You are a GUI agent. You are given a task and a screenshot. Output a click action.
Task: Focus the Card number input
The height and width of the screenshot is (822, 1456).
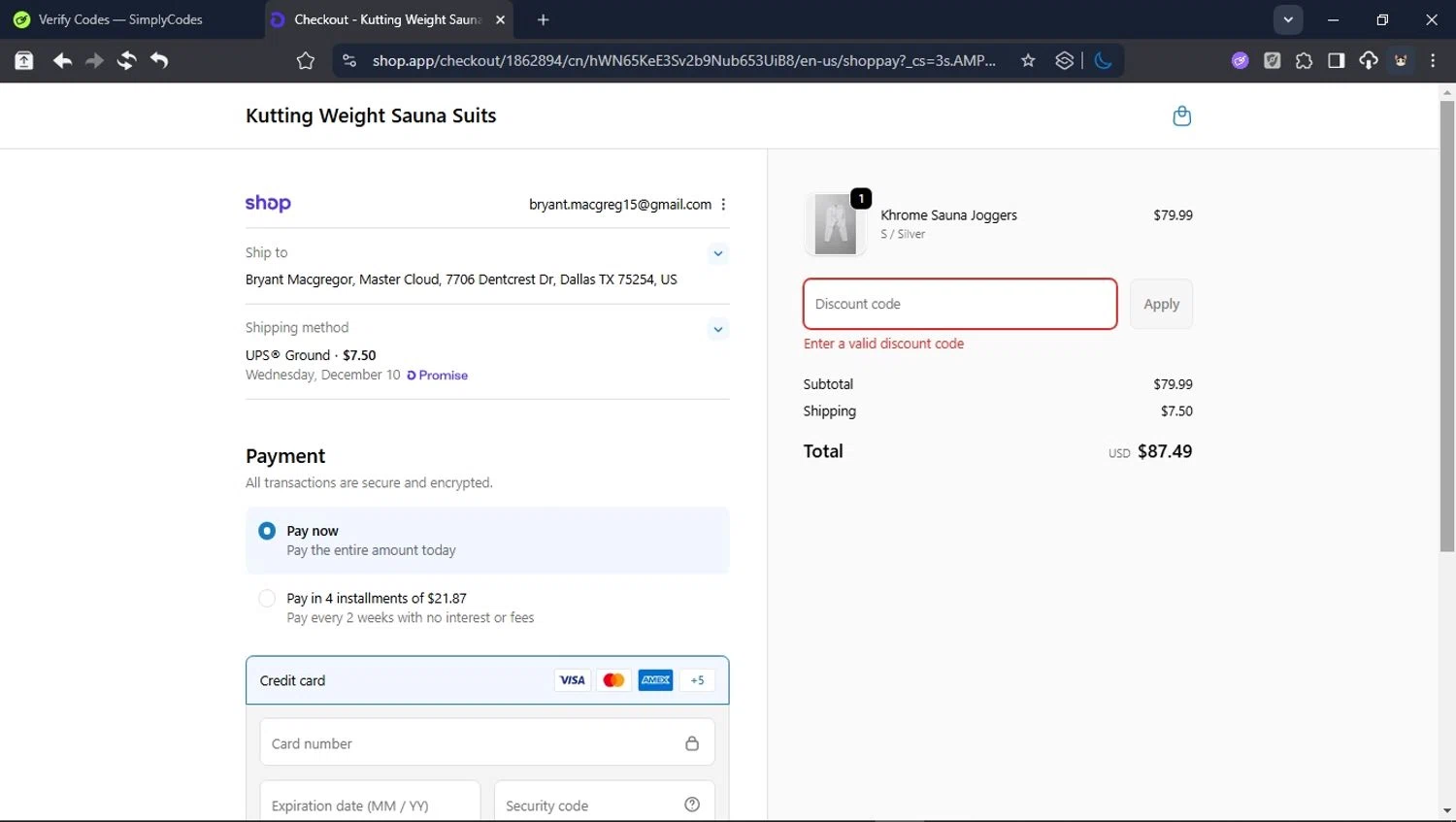tap(487, 743)
